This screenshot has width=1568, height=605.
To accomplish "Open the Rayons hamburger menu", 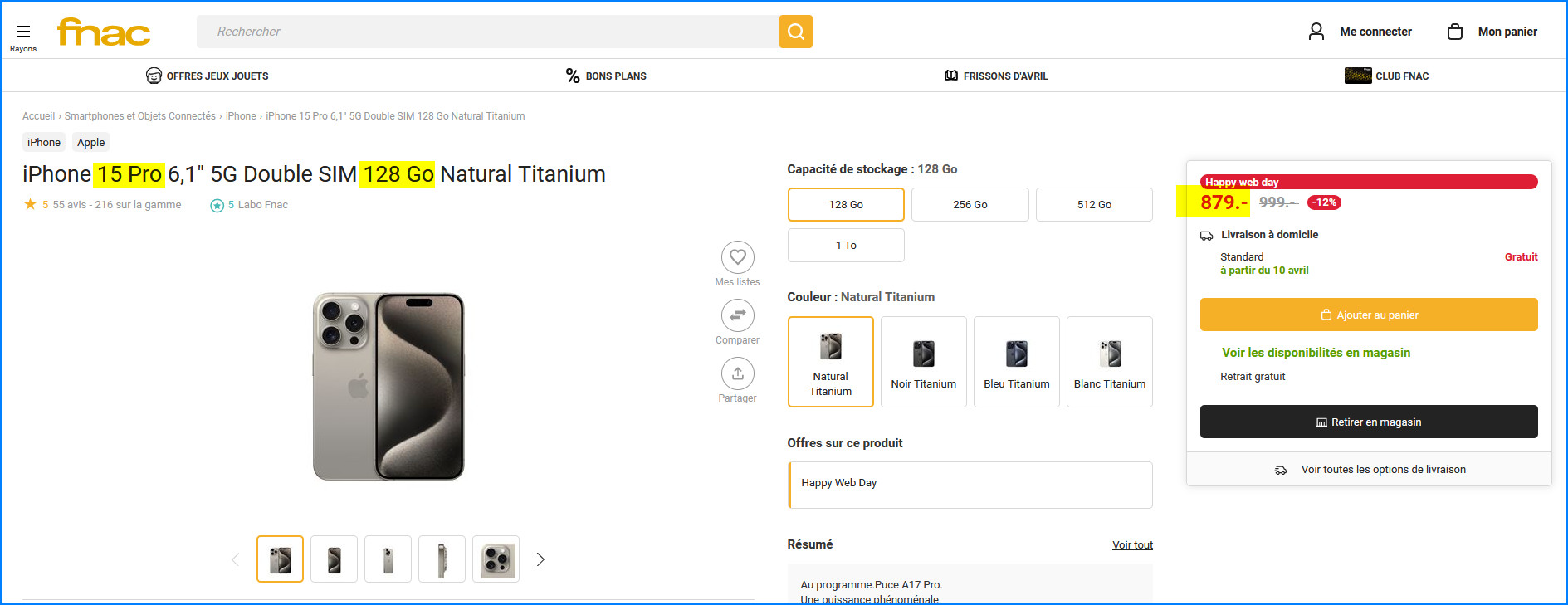I will click(x=23, y=33).
